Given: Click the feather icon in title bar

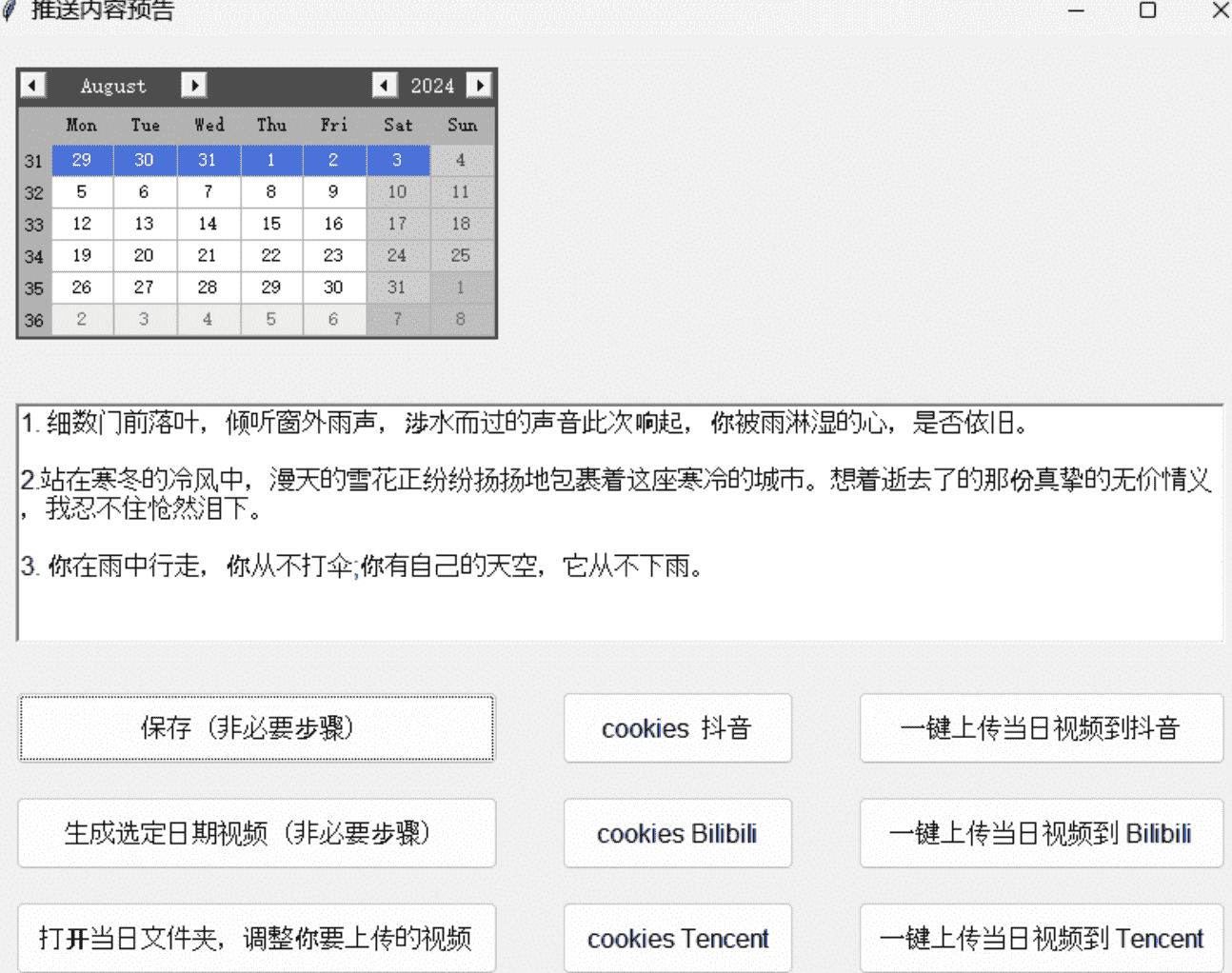Looking at the screenshot, I should (10, 10).
